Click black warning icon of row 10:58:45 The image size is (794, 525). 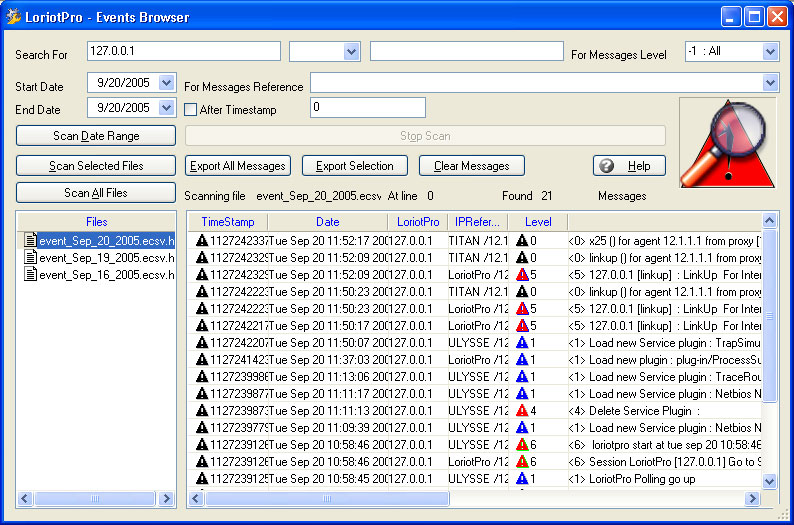coord(202,478)
